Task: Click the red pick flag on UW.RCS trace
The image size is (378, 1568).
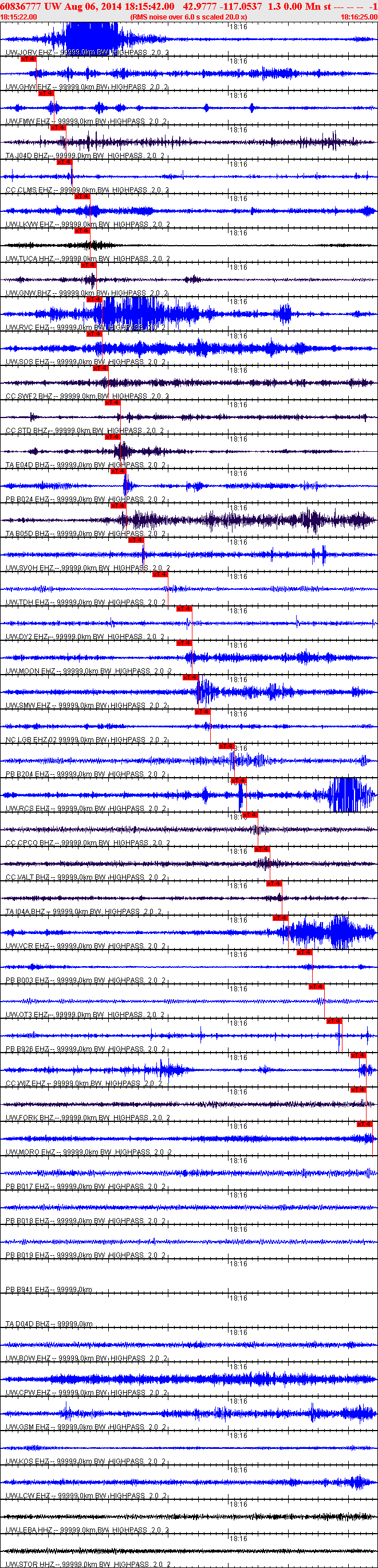Action: pos(238,781)
